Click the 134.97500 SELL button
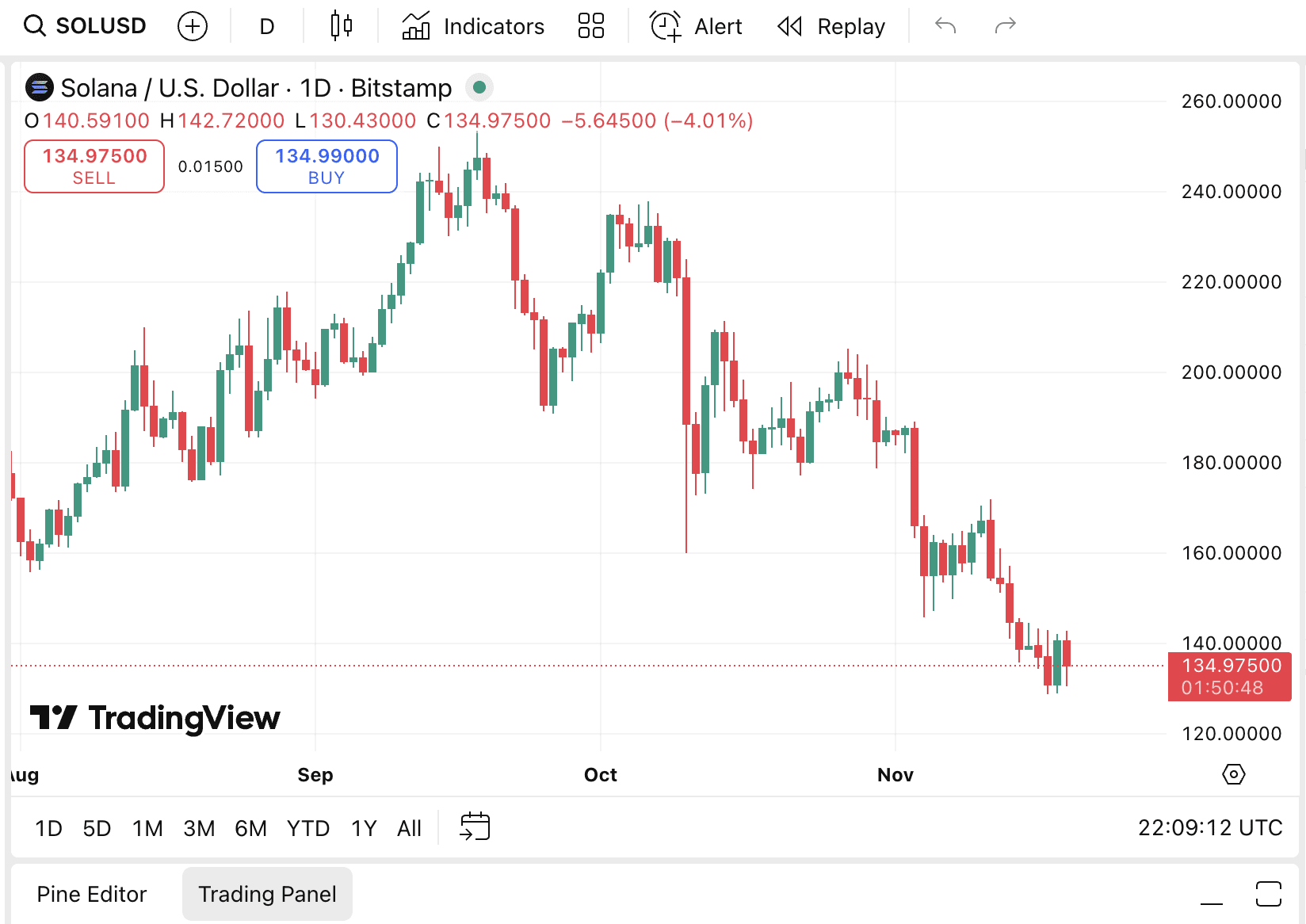This screenshot has width=1306, height=924. (x=94, y=166)
